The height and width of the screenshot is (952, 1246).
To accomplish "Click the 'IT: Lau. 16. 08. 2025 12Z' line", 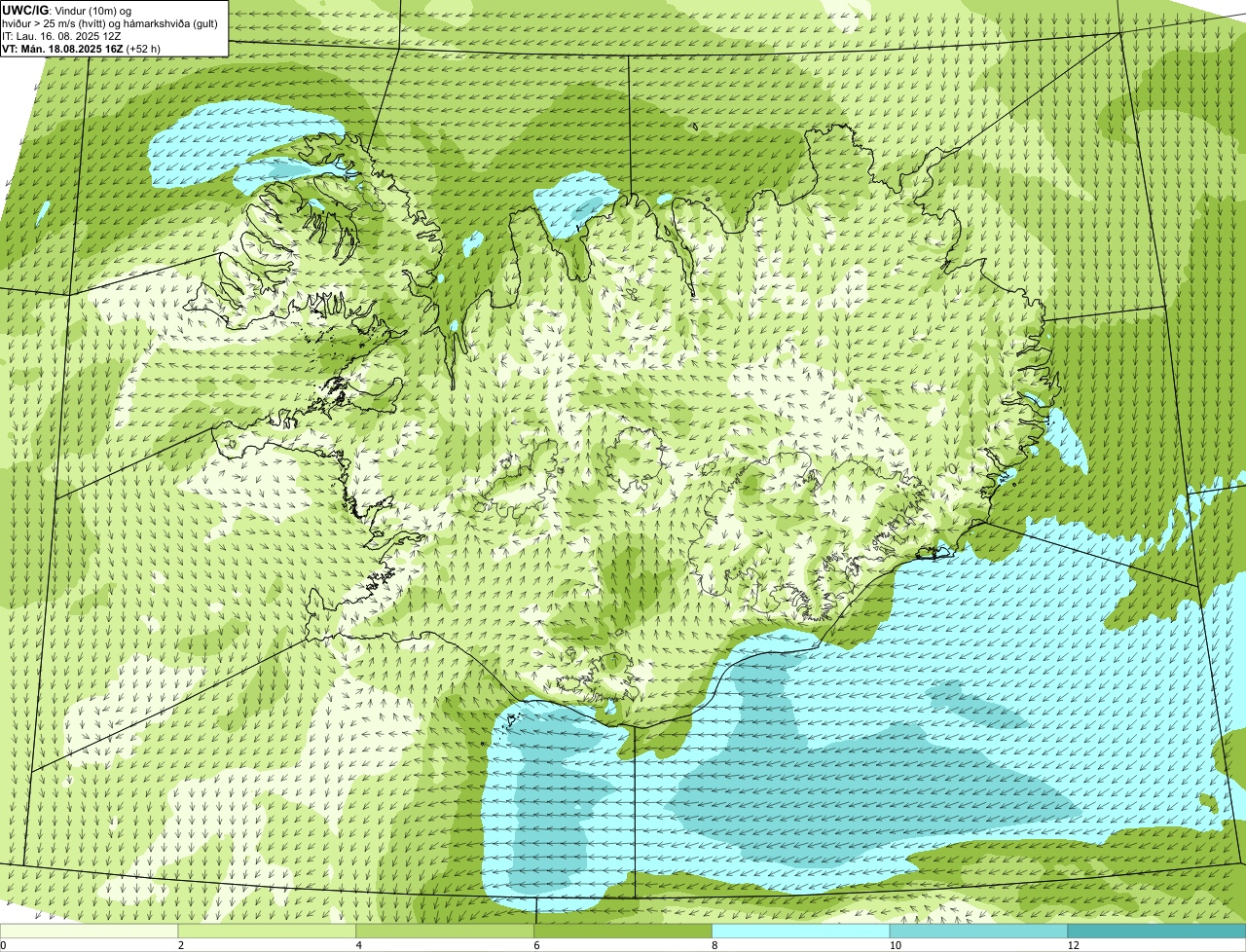I will (61, 35).
